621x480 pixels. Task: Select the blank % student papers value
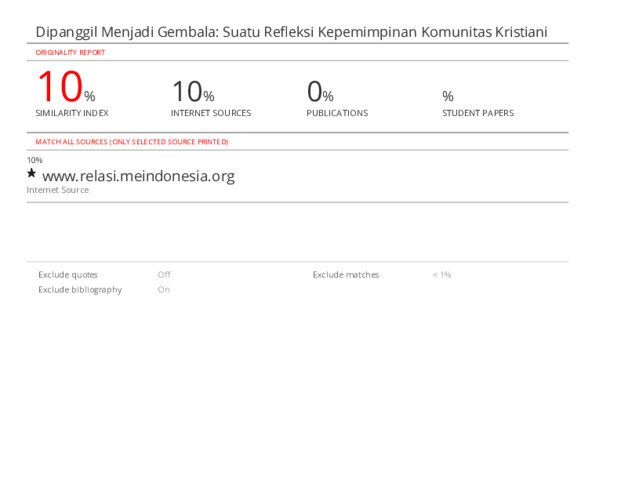448,96
